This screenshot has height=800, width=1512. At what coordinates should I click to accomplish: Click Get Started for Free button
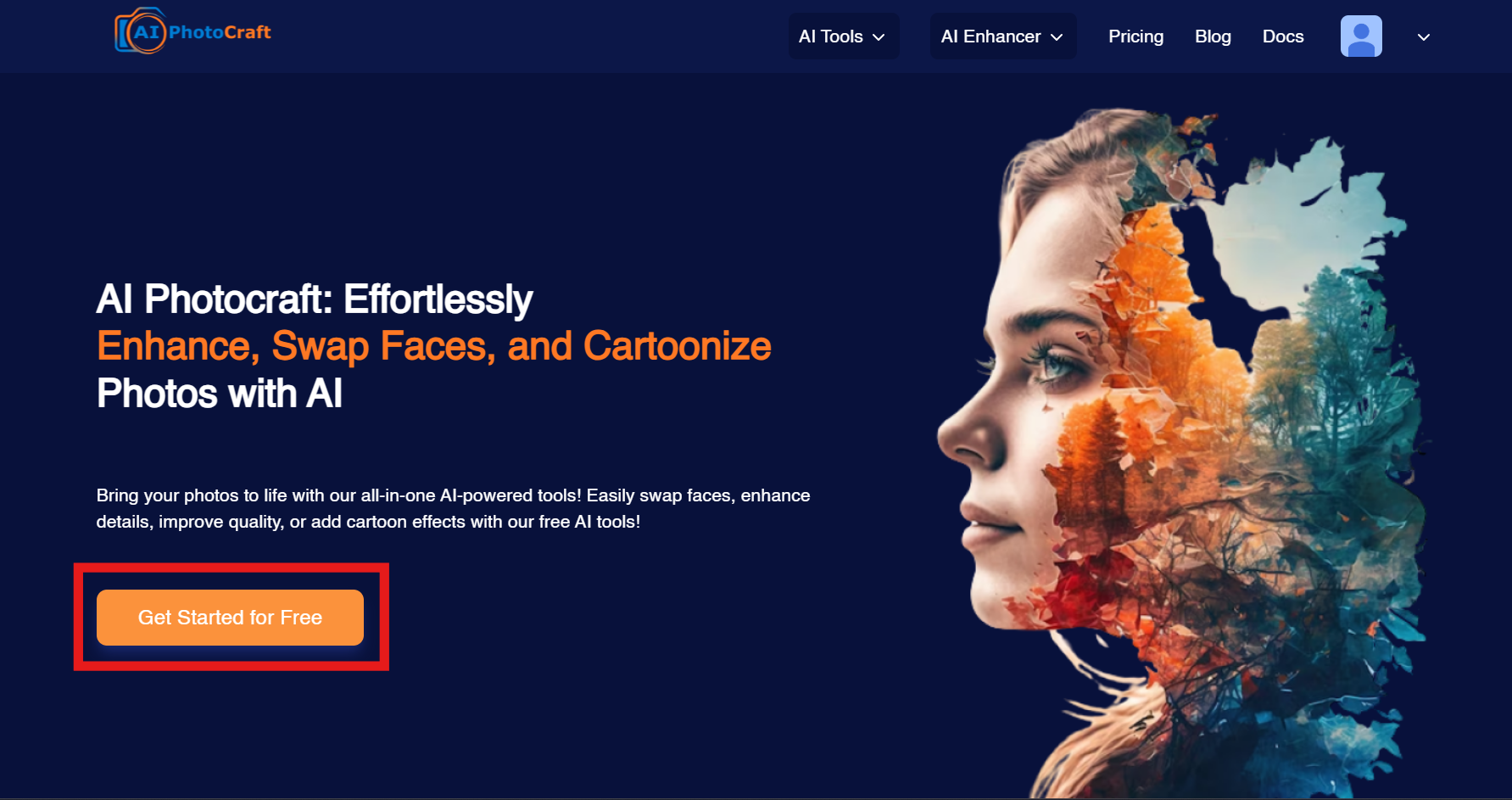pos(230,618)
